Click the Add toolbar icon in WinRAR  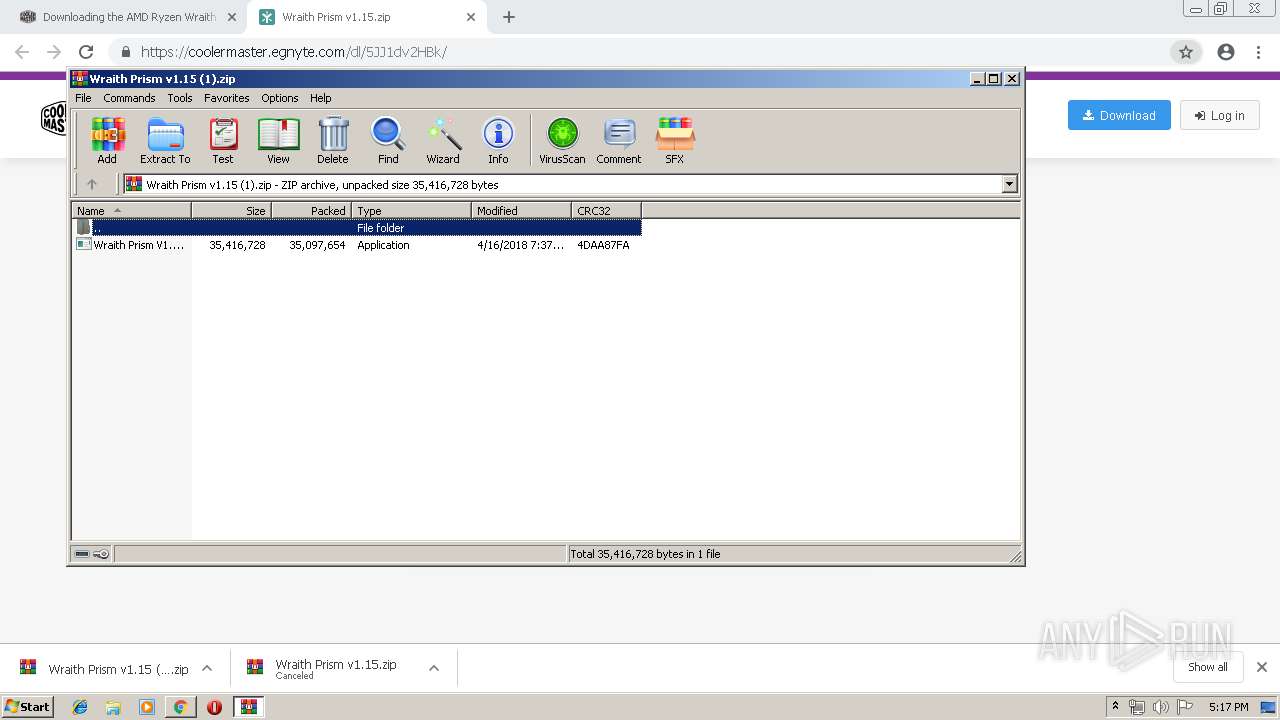coord(107,140)
